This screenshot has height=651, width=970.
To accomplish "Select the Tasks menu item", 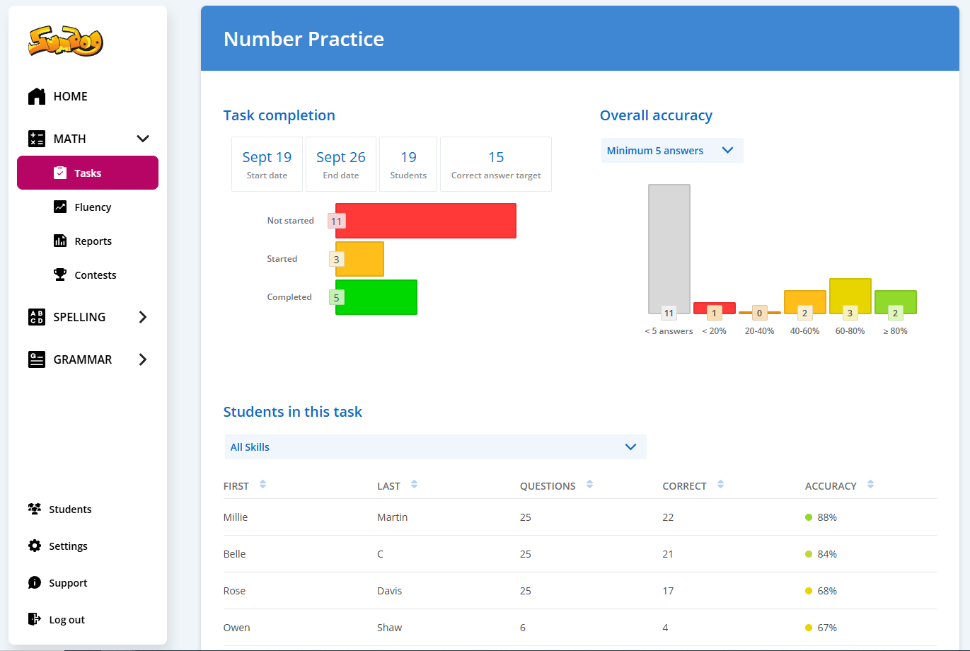I will 87,173.
